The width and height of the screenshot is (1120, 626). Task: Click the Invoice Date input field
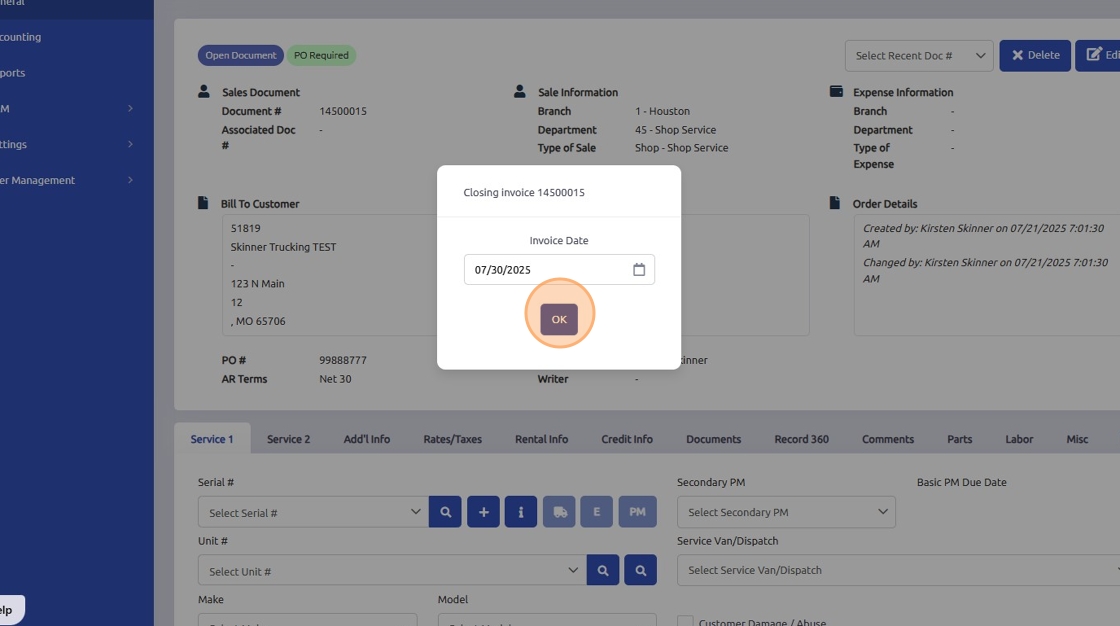pyautogui.click(x=548, y=270)
